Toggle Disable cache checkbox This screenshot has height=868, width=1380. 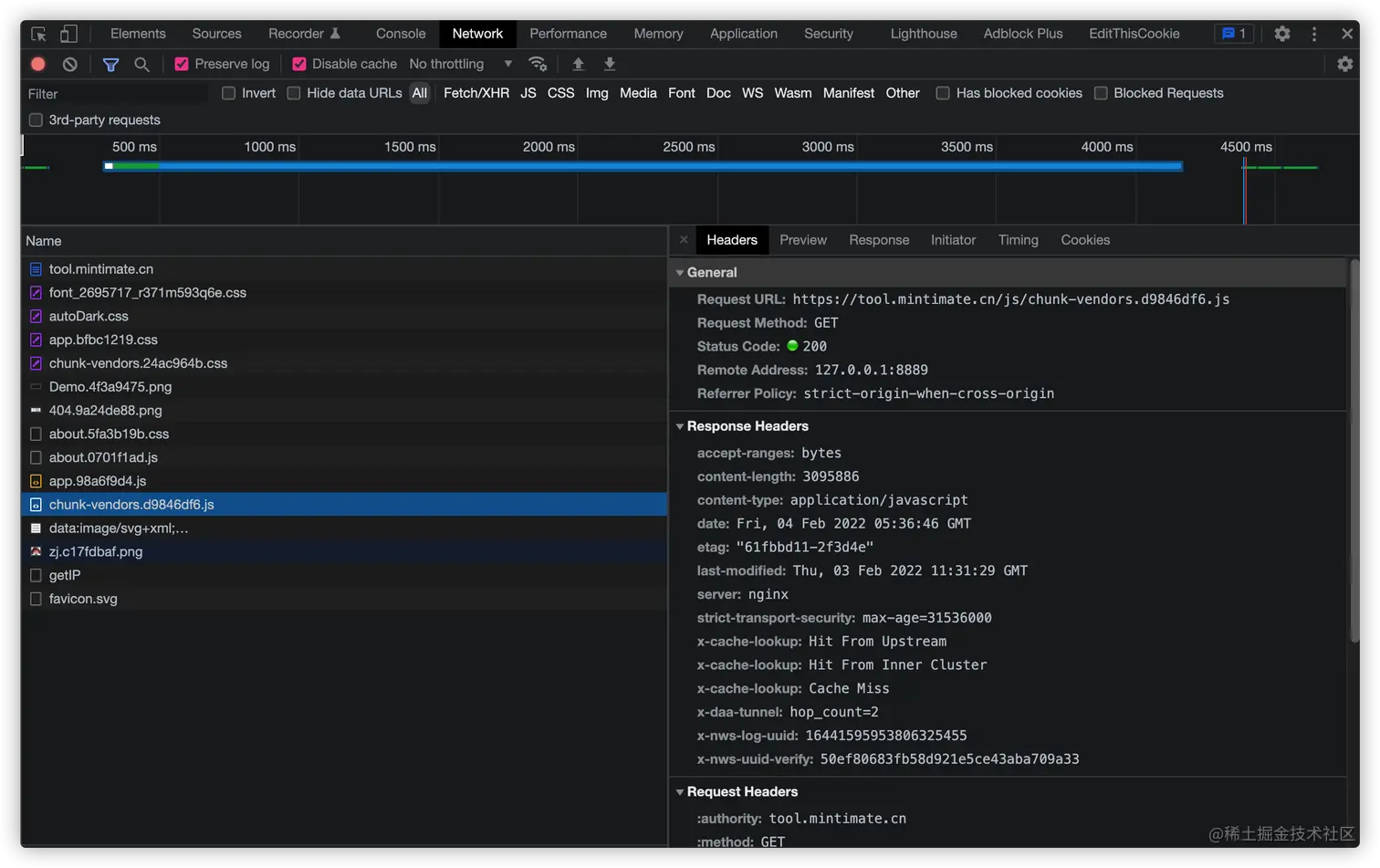[298, 64]
